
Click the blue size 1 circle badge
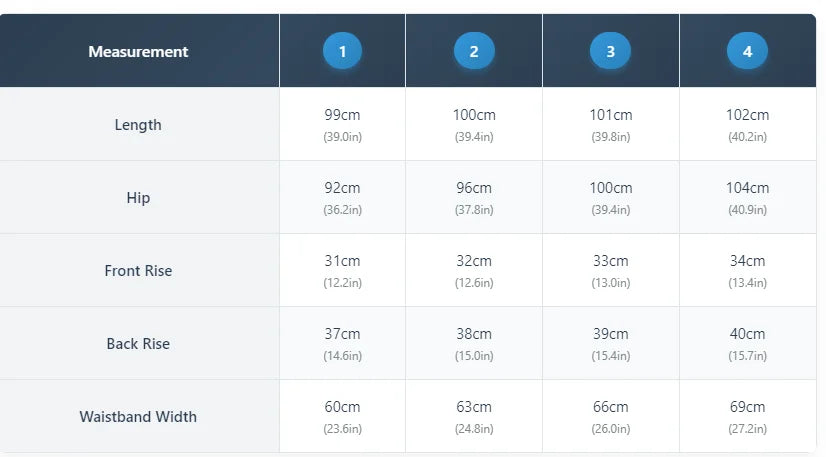342,51
